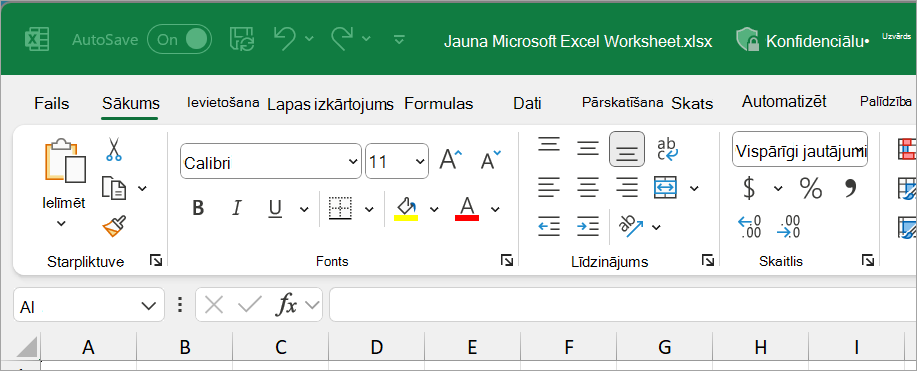917x371 pixels.
Task: Open the Automatizēt tab
Action: 784,102
